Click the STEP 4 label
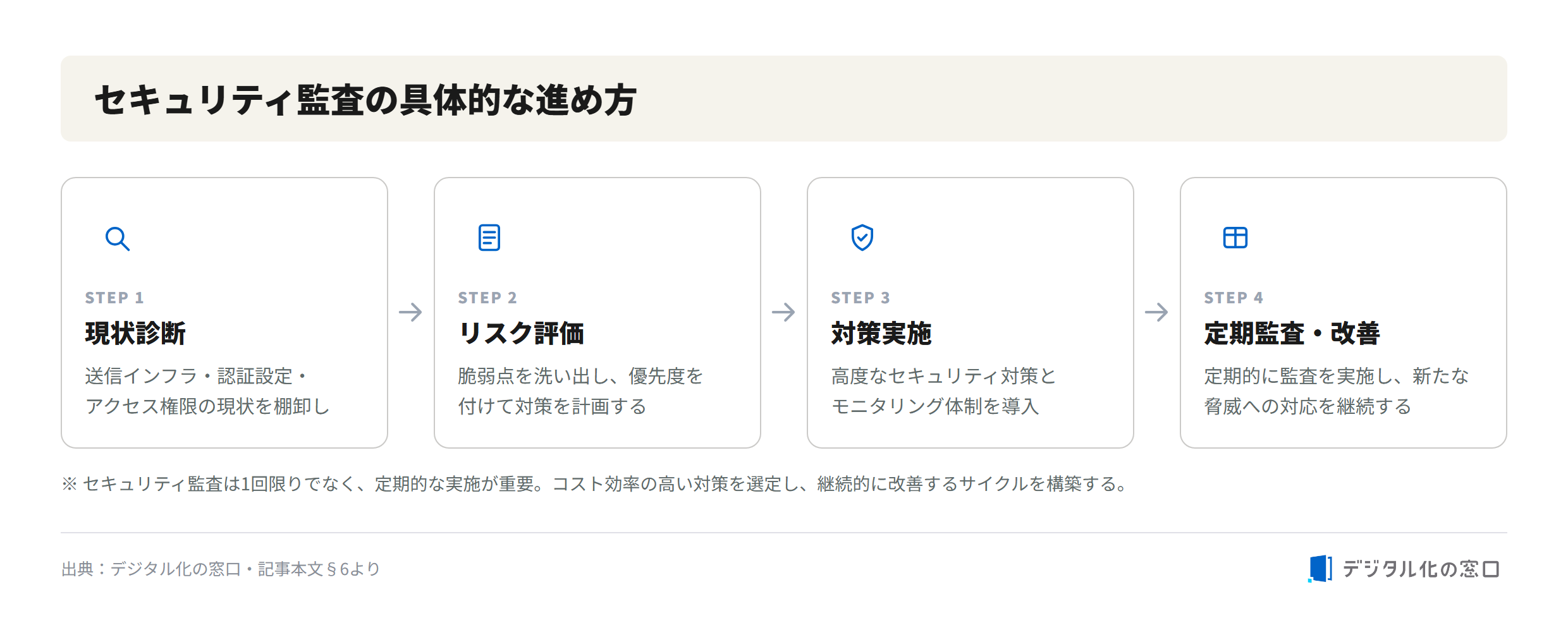The image size is (1568, 642). pos(1234,298)
